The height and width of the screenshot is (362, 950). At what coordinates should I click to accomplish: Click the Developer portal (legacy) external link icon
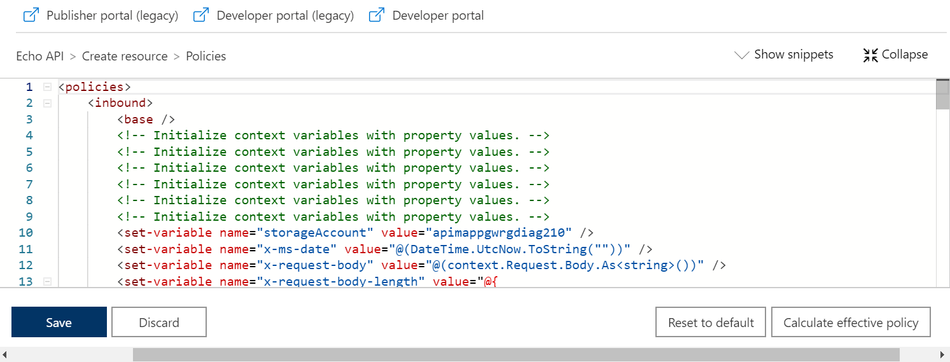tap(201, 15)
